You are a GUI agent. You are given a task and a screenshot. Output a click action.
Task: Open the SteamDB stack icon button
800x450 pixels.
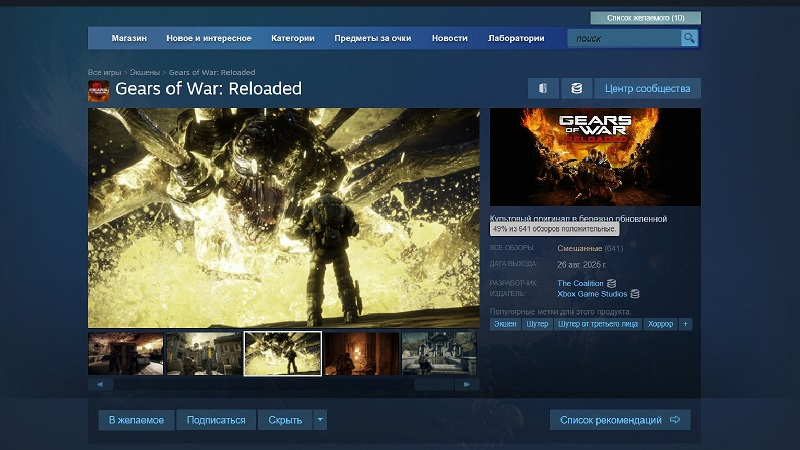(576, 88)
